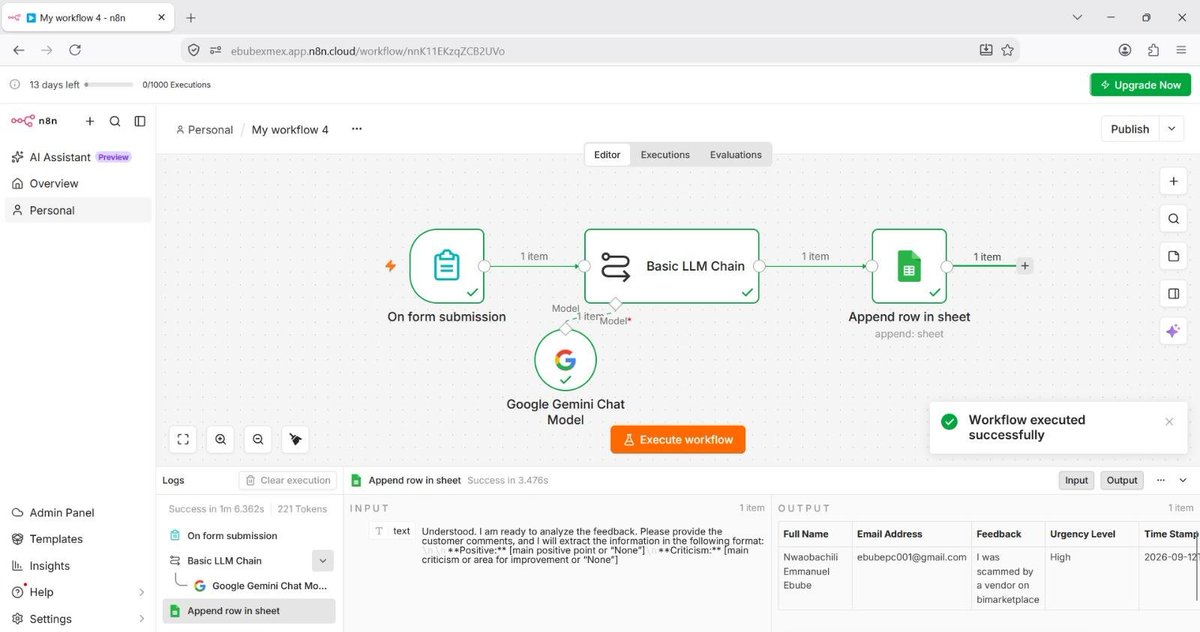Click canvas search icon on right toolbar
Viewport: 1200px width, 632px height.
coord(1173,219)
